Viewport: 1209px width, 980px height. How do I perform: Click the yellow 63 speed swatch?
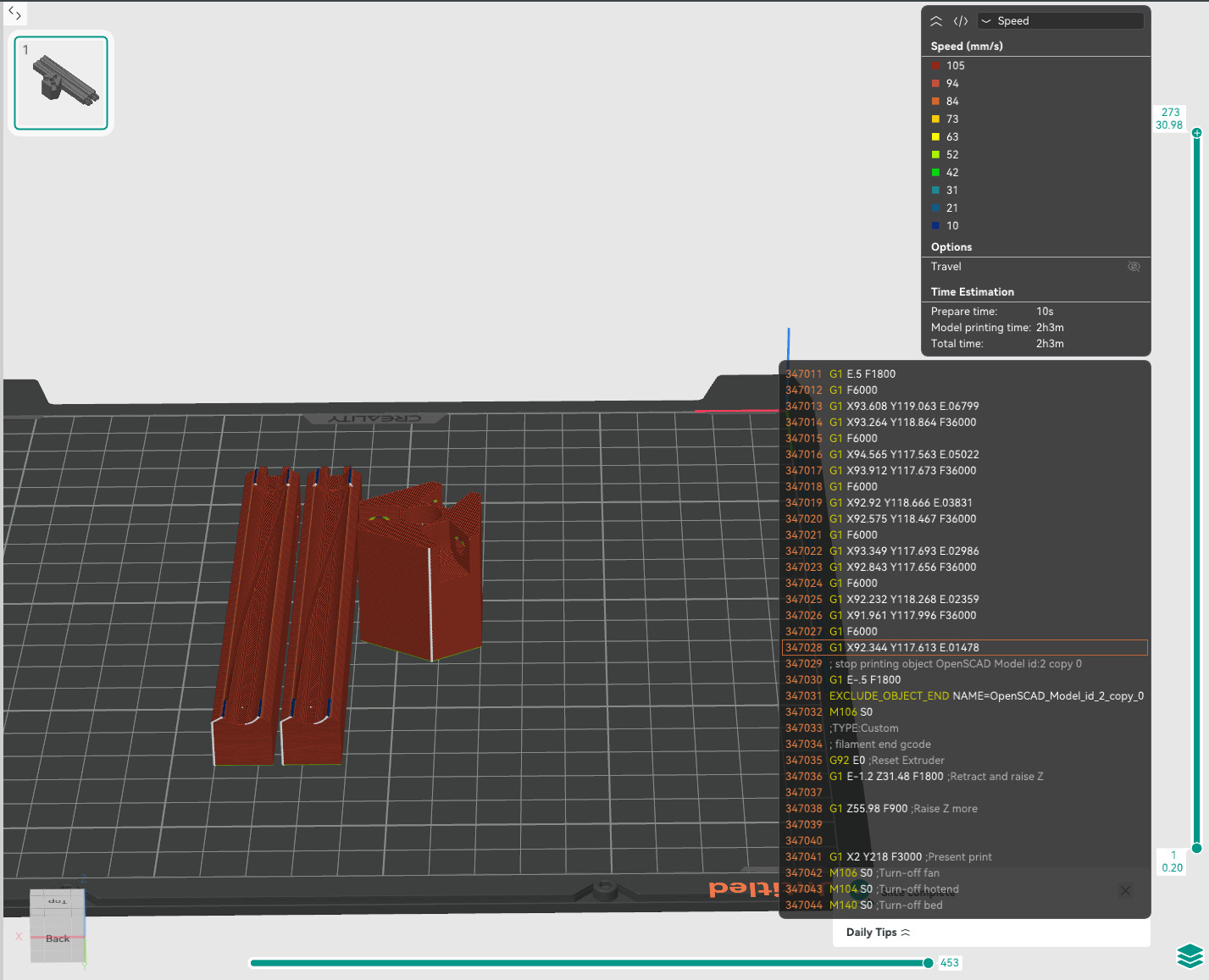(935, 137)
